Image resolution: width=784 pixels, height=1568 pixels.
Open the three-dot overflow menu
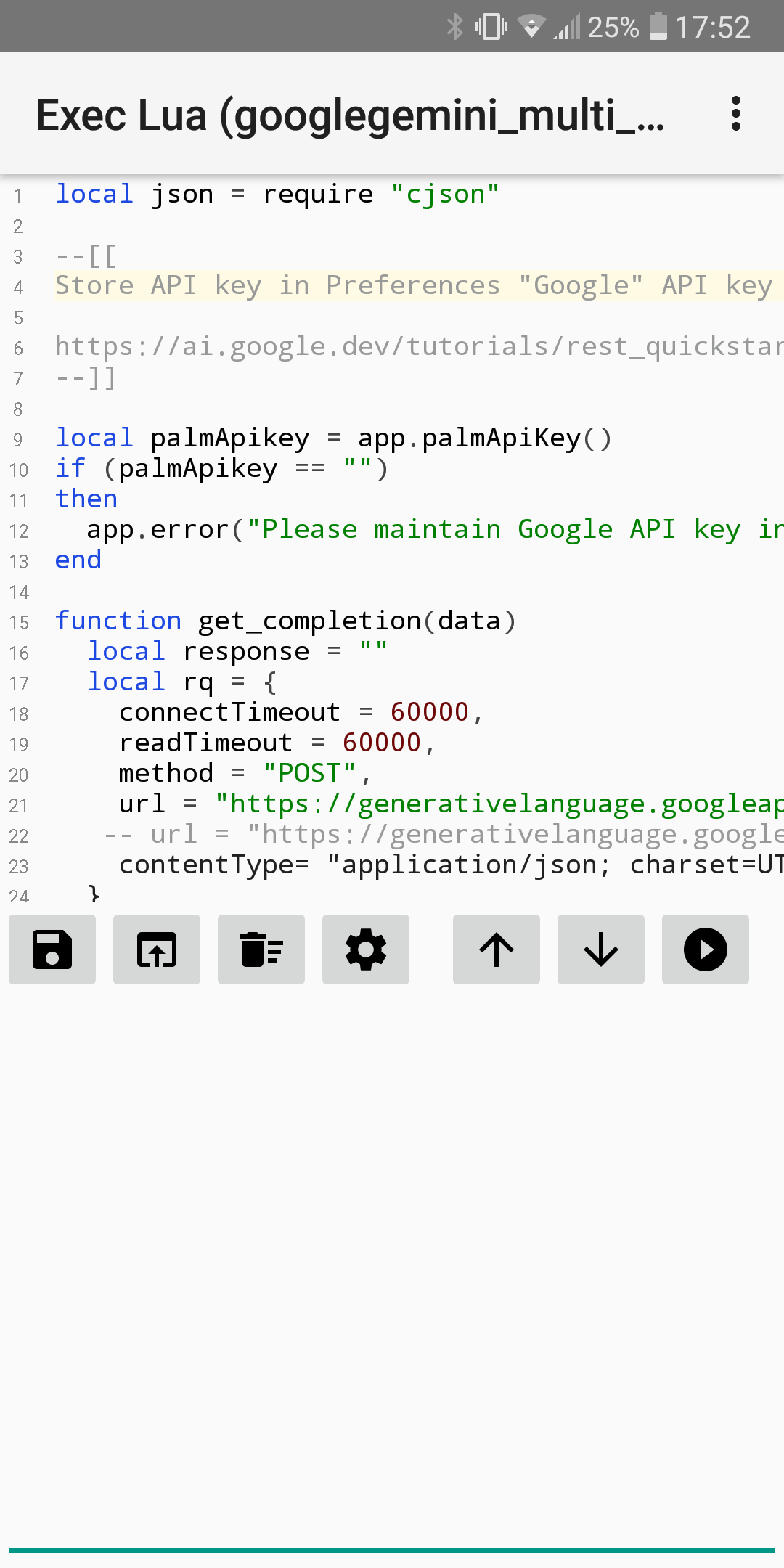[736, 114]
